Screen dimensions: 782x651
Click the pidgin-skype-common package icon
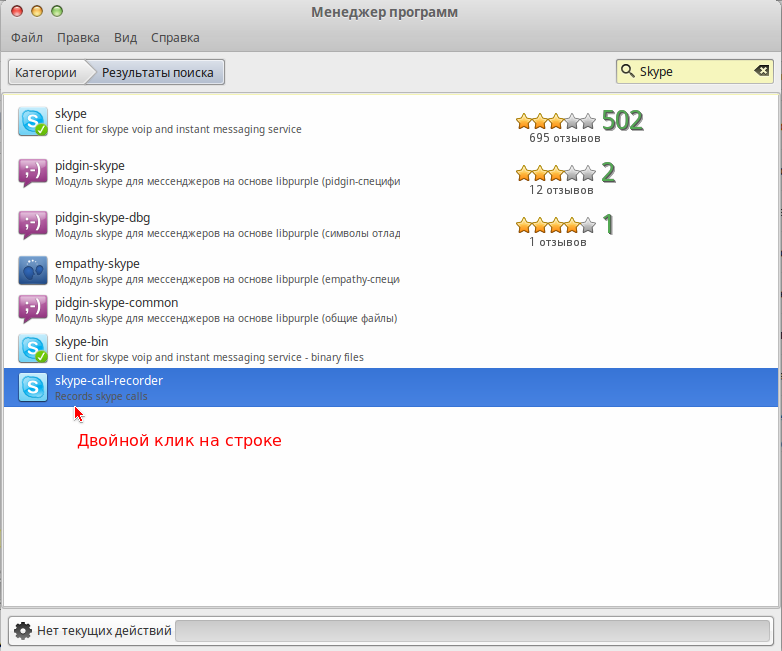pos(33,309)
